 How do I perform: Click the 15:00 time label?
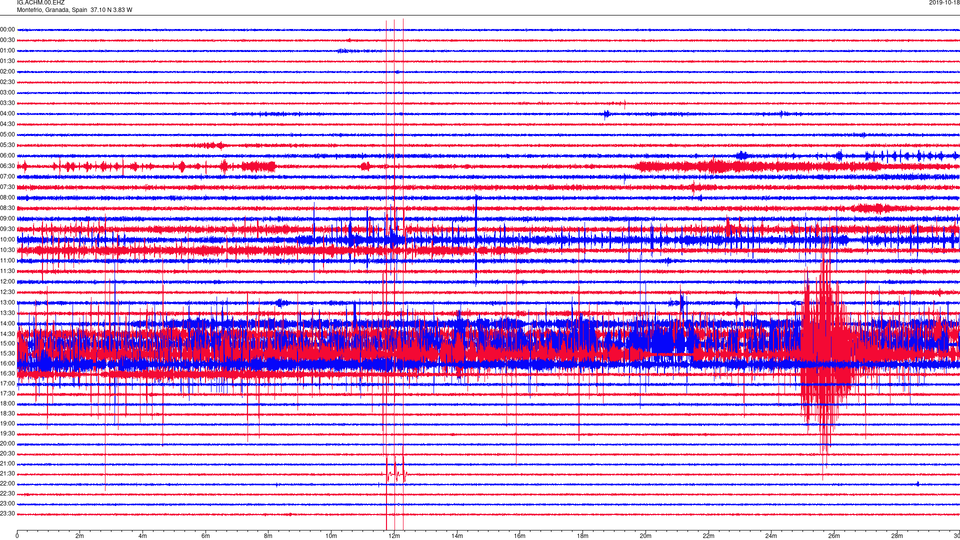8,344
